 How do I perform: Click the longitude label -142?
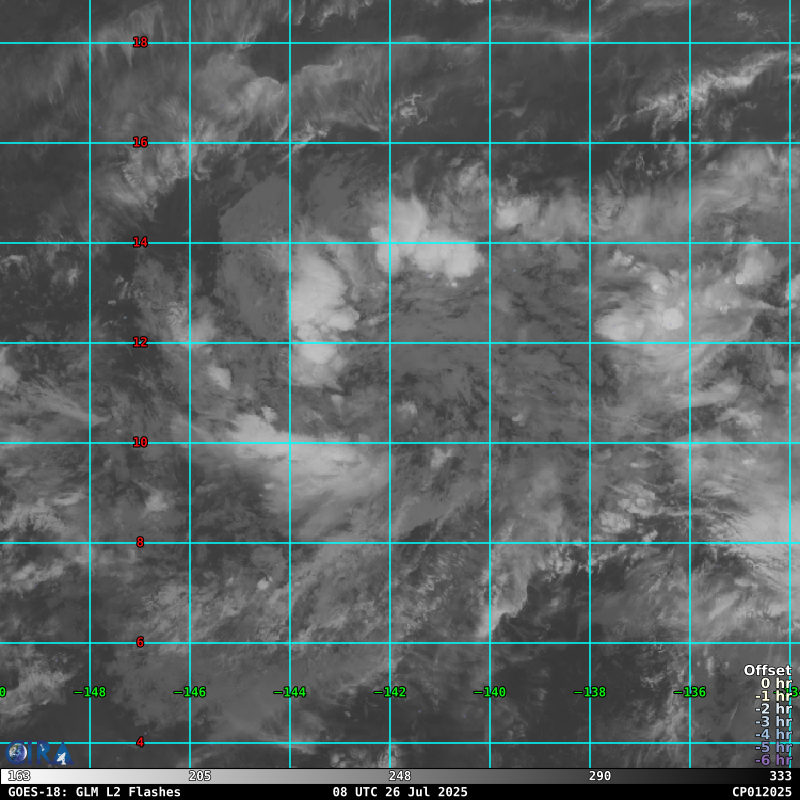(x=390, y=692)
